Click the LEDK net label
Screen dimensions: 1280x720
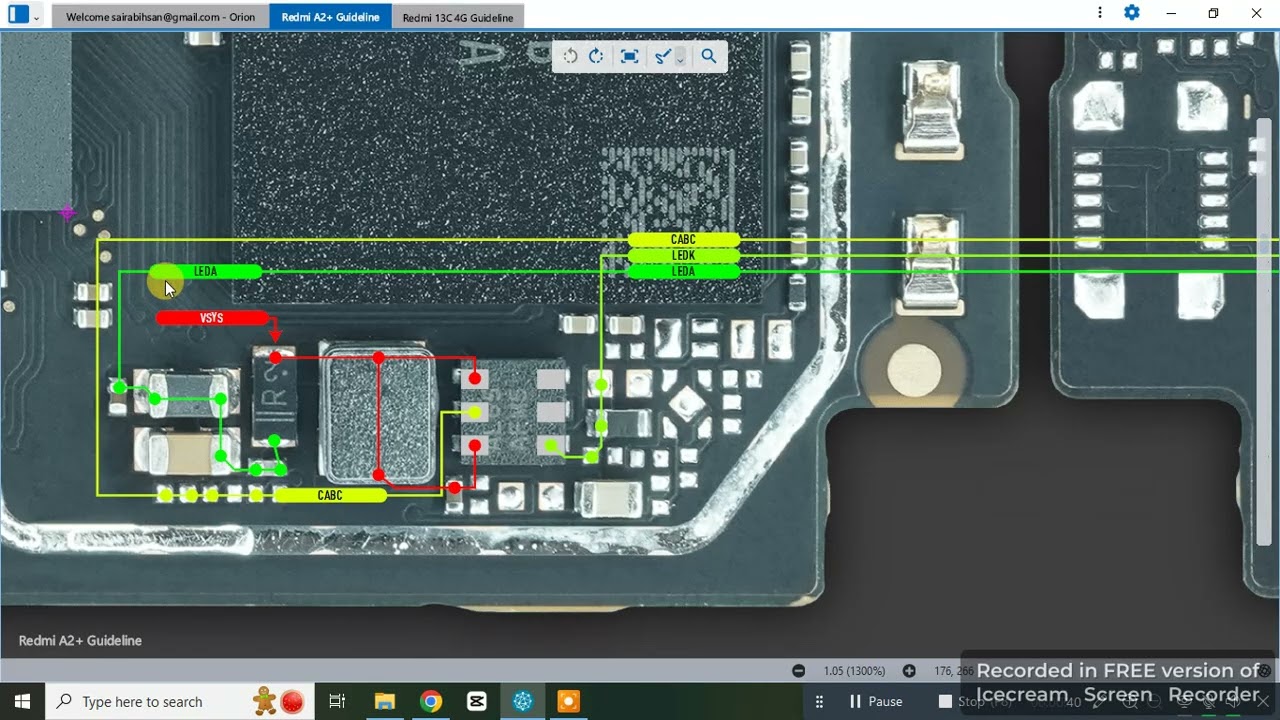(683, 256)
